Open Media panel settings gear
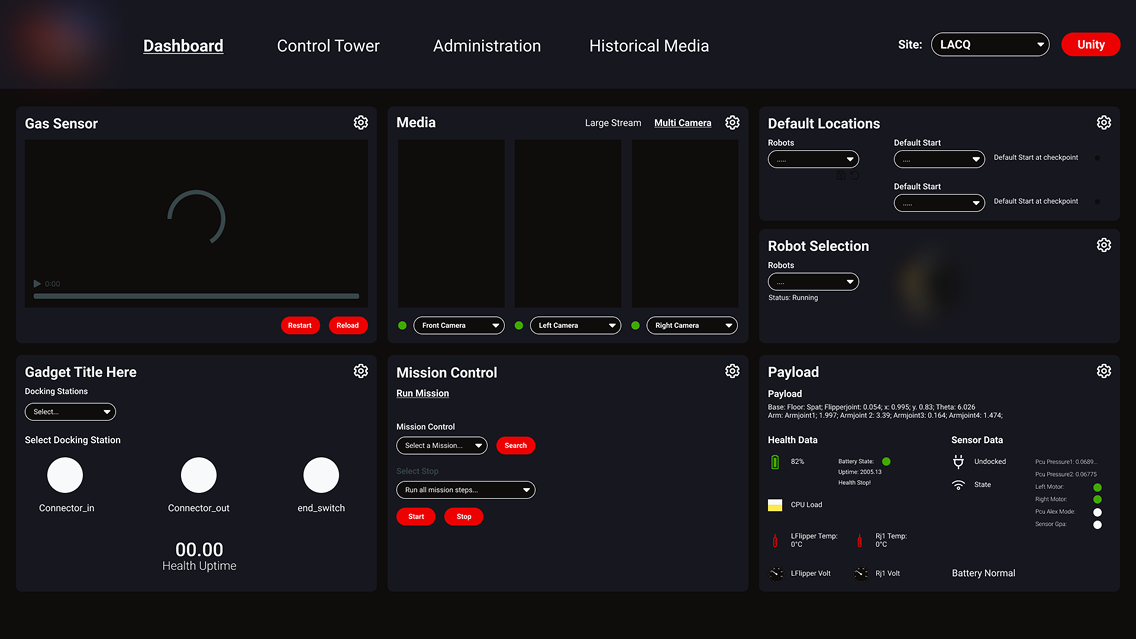The image size is (1136, 639). (x=732, y=122)
